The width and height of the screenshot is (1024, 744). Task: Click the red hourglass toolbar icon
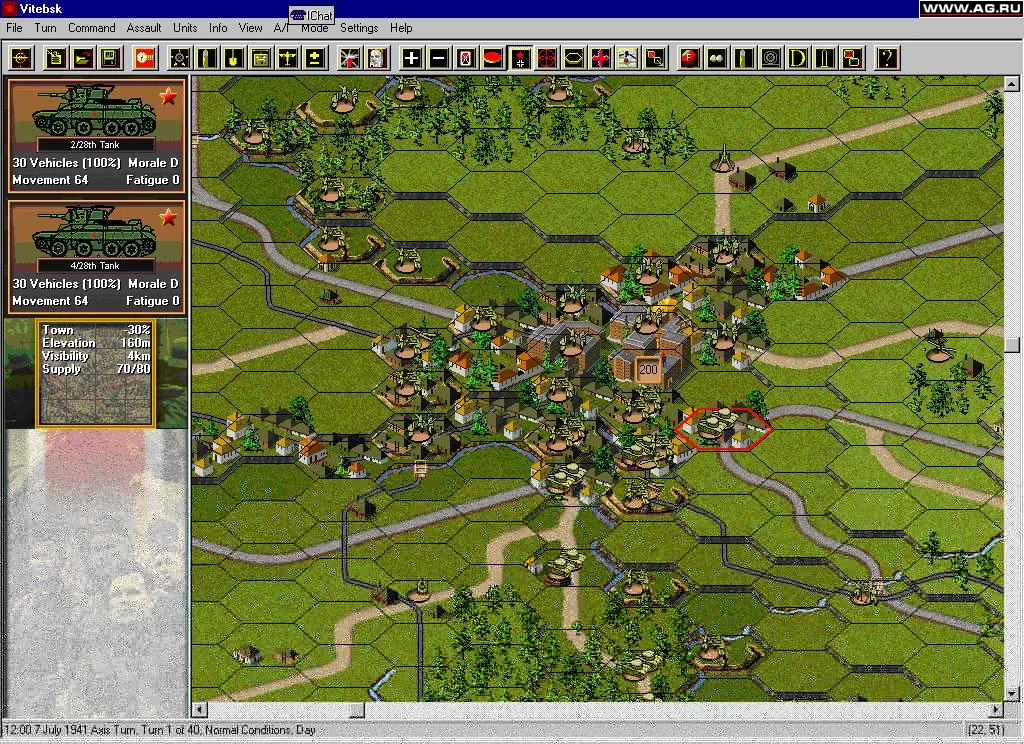click(x=465, y=58)
